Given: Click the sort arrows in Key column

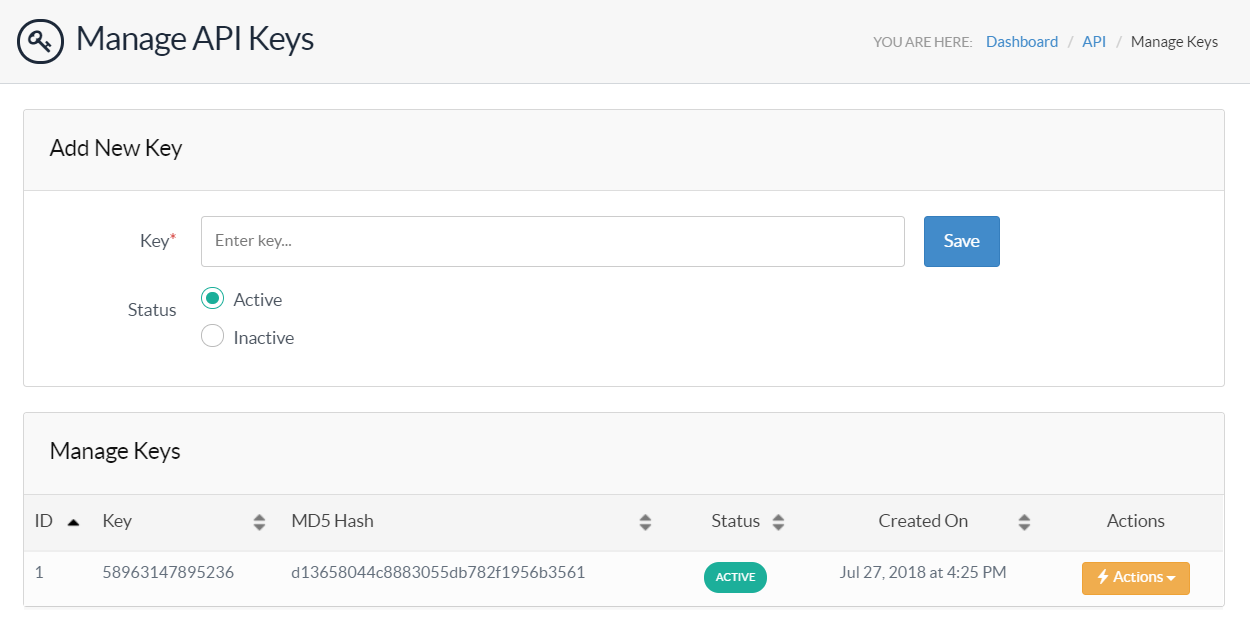Looking at the screenshot, I should (x=259, y=522).
